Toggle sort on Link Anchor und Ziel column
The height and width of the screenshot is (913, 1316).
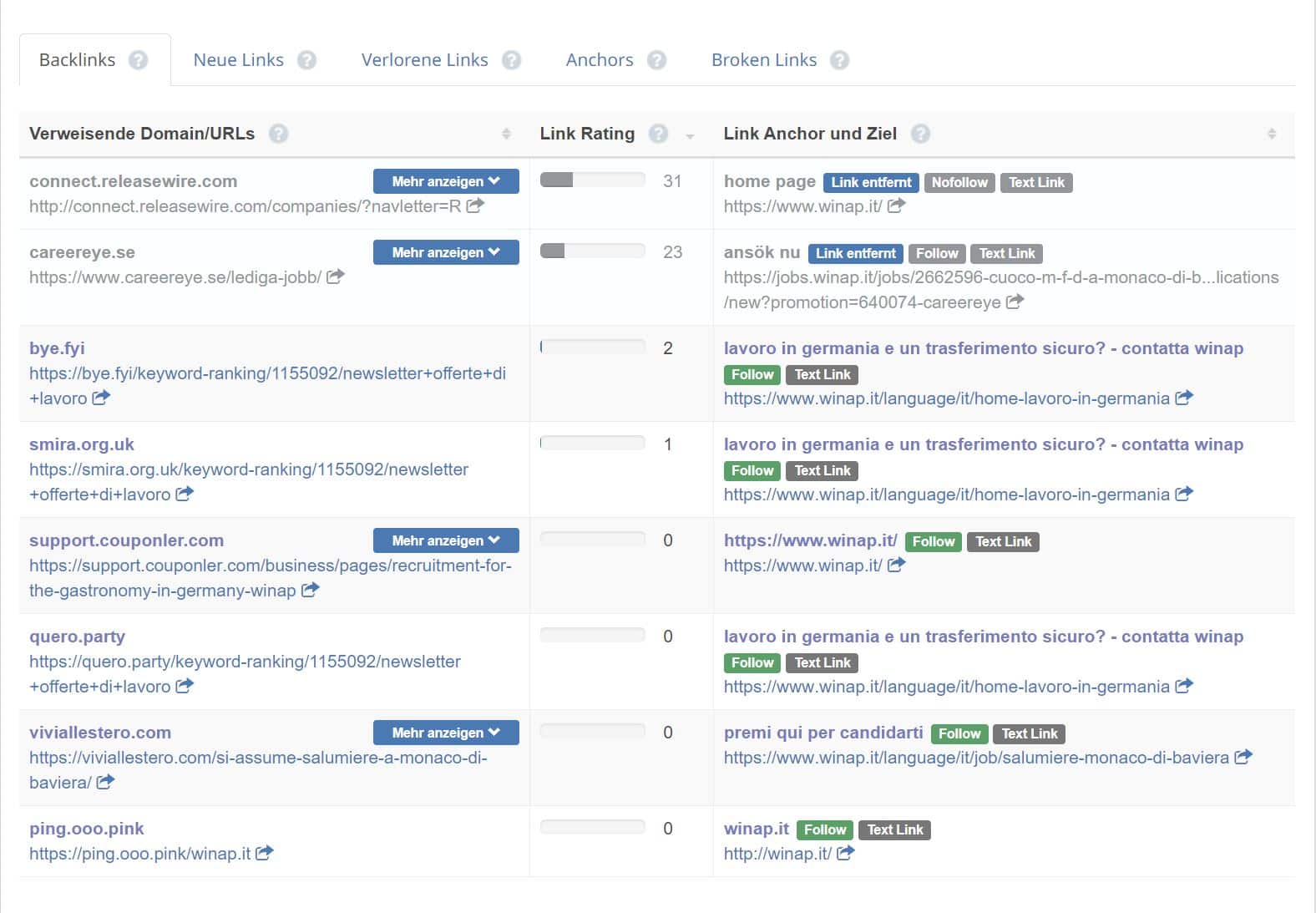[1271, 134]
